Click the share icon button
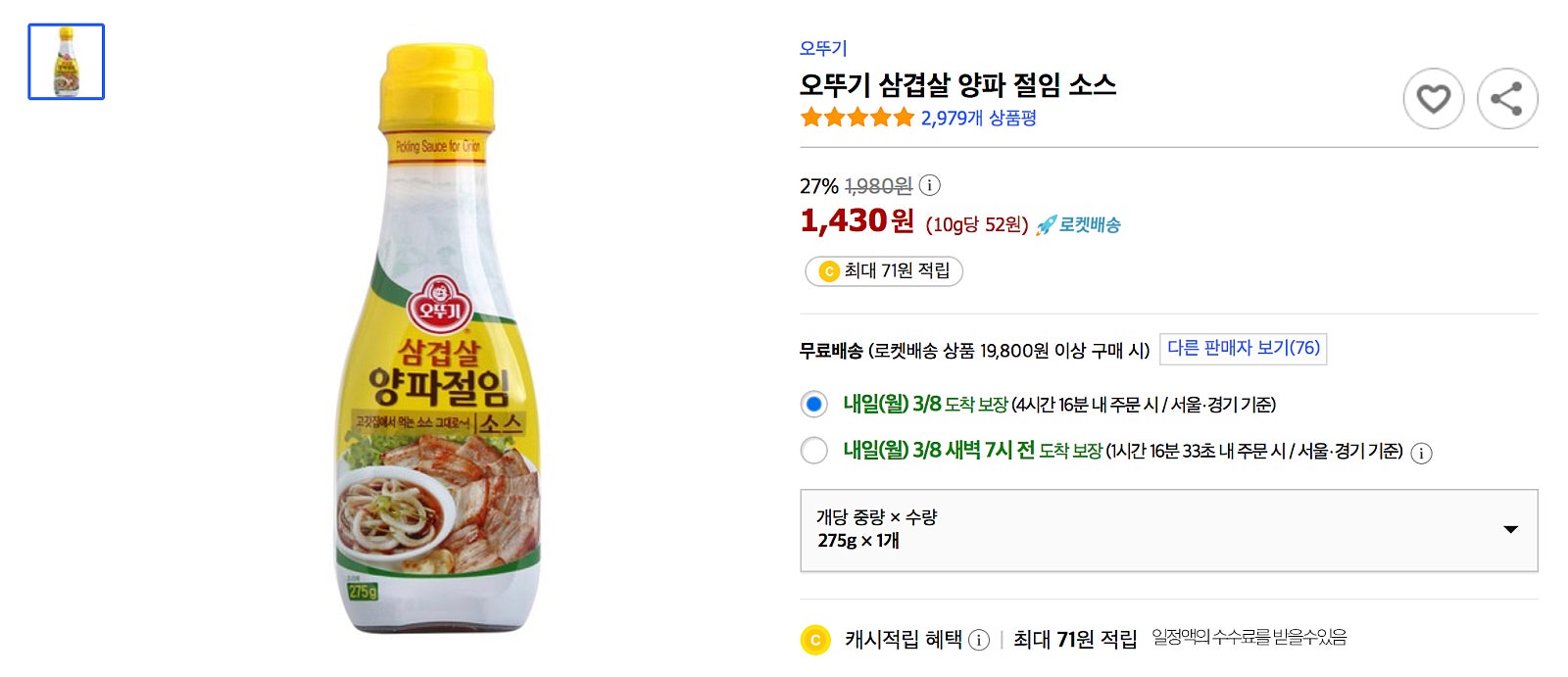The image size is (1568, 677). [x=1507, y=99]
